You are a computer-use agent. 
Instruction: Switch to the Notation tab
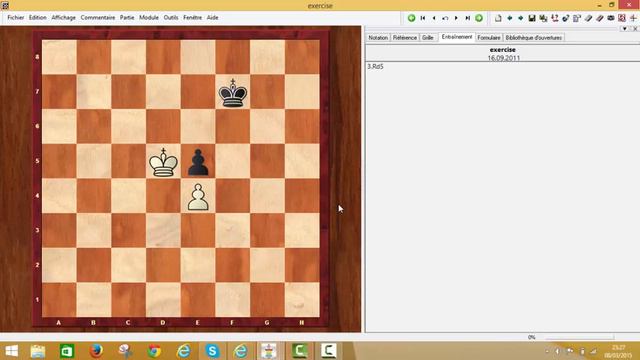(378, 38)
